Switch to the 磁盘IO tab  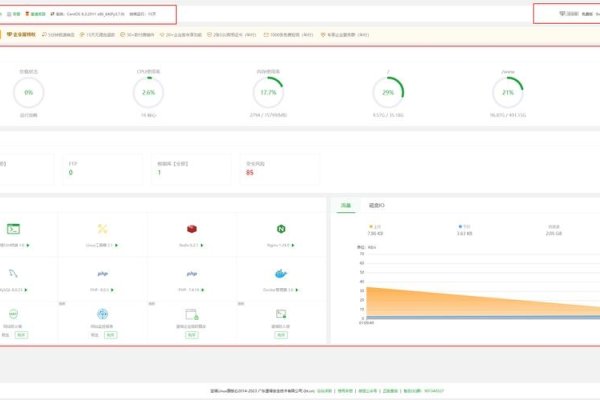tap(378, 204)
